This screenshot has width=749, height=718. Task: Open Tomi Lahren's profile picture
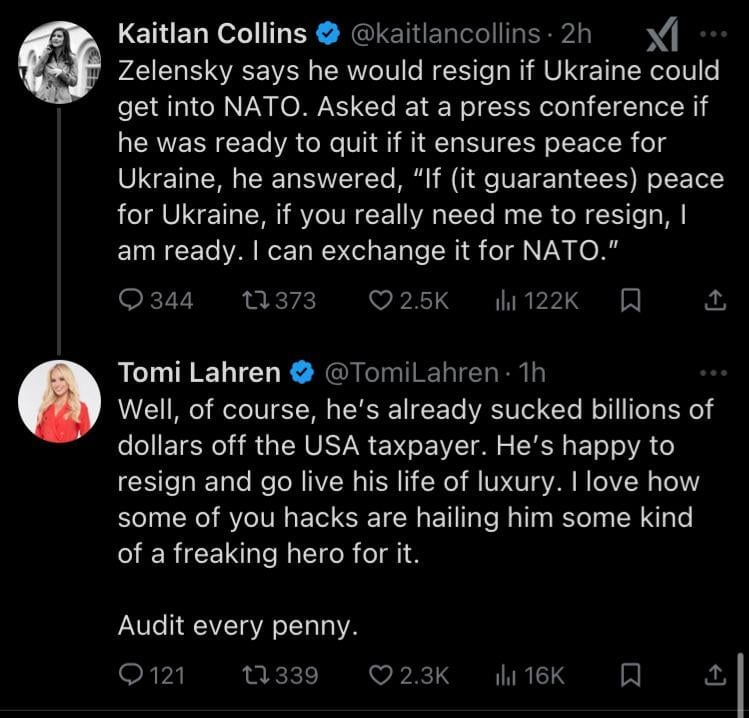pos(59,401)
